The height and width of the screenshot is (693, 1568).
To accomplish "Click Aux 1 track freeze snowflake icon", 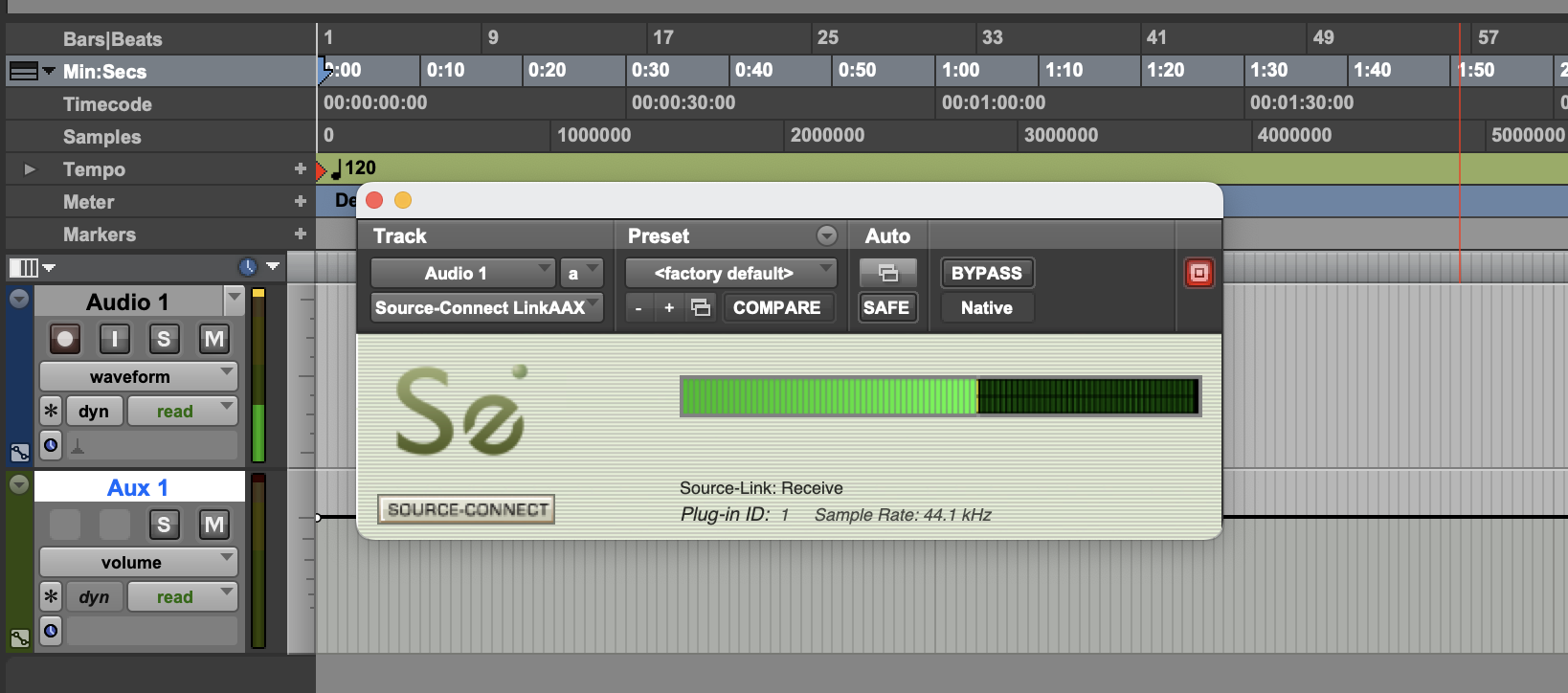I will [51, 596].
